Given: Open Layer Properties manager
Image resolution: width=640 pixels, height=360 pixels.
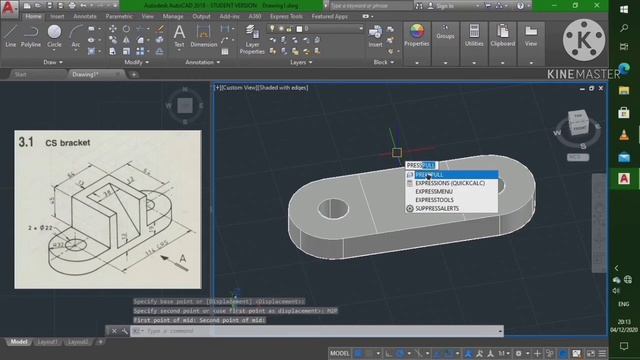Looking at the screenshot, I should pyautogui.click(x=252, y=40).
